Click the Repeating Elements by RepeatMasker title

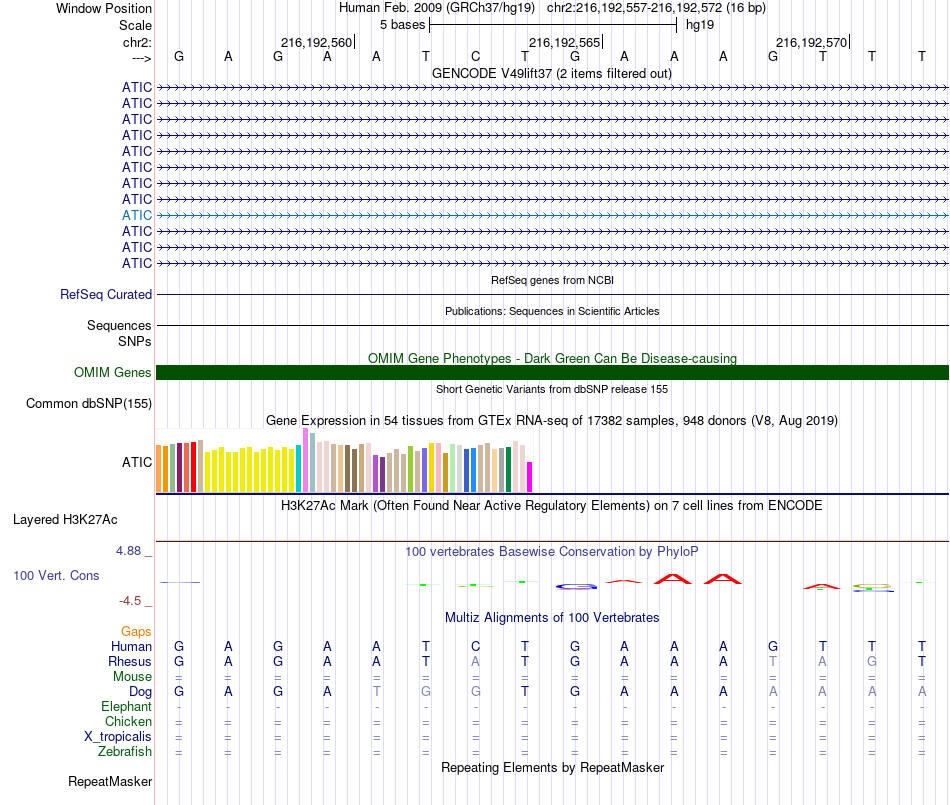point(553,767)
